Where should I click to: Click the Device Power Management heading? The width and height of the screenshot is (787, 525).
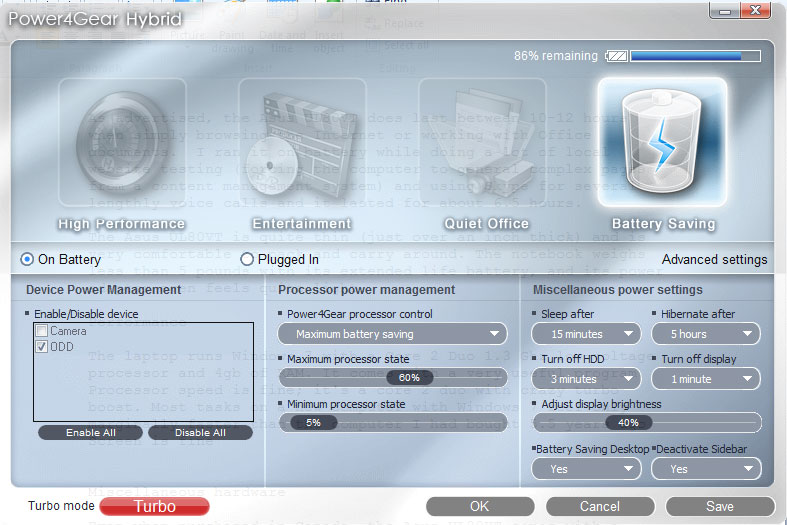pyautogui.click(x=103, y=290)
